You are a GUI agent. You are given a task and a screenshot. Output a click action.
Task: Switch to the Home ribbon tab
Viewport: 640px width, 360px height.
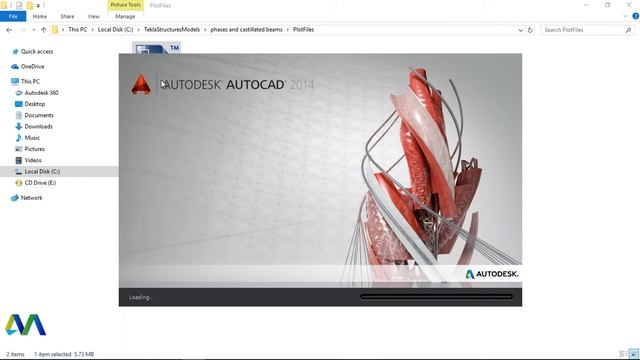point(40,16)
